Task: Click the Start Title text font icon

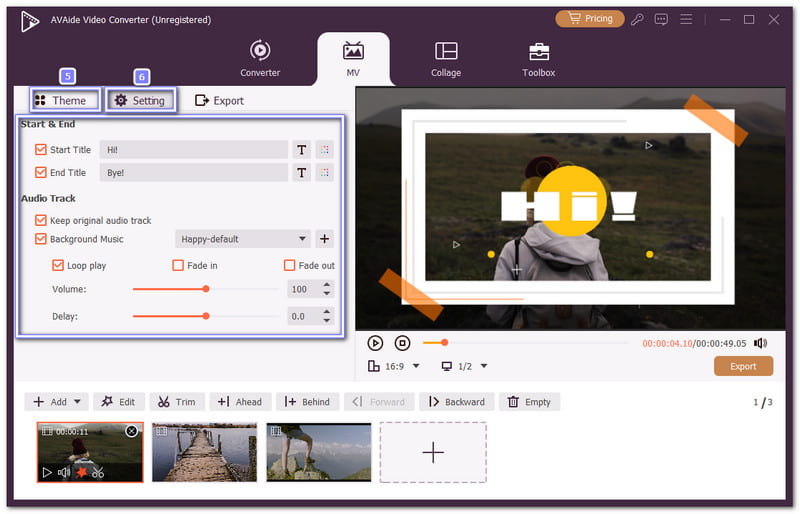Action: click(301, 150)
